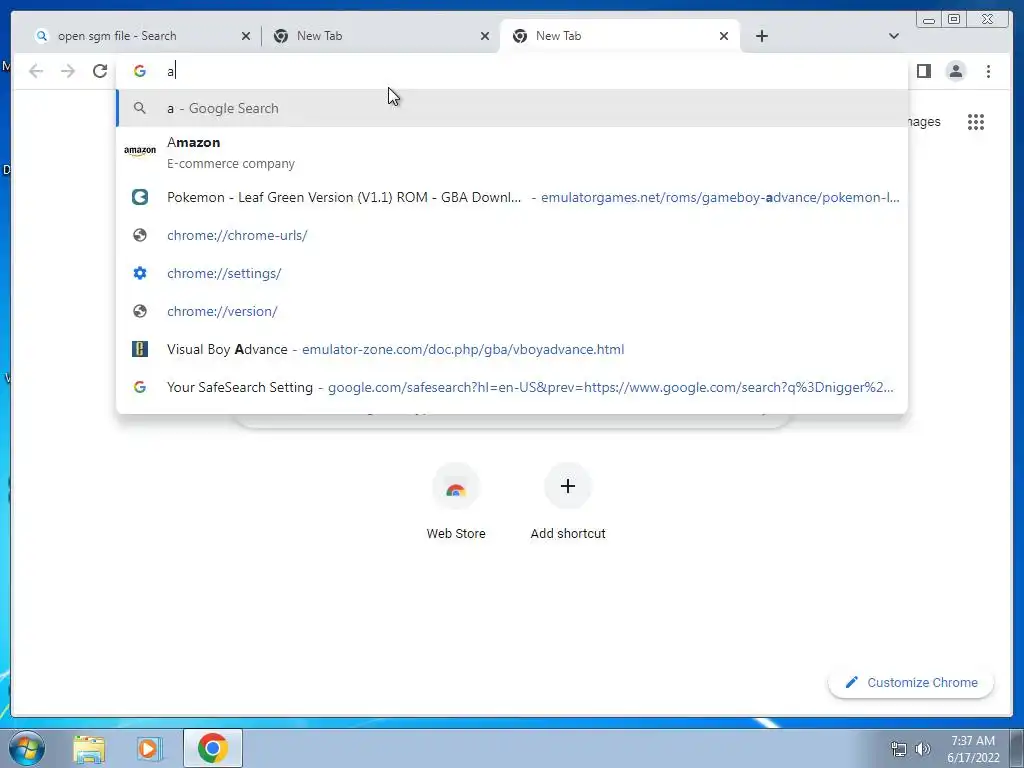The height and width of the screenshot is (768, 1024).
Task: Select chrome://chrome-urls/ suggestion
Action: point(512,235)
